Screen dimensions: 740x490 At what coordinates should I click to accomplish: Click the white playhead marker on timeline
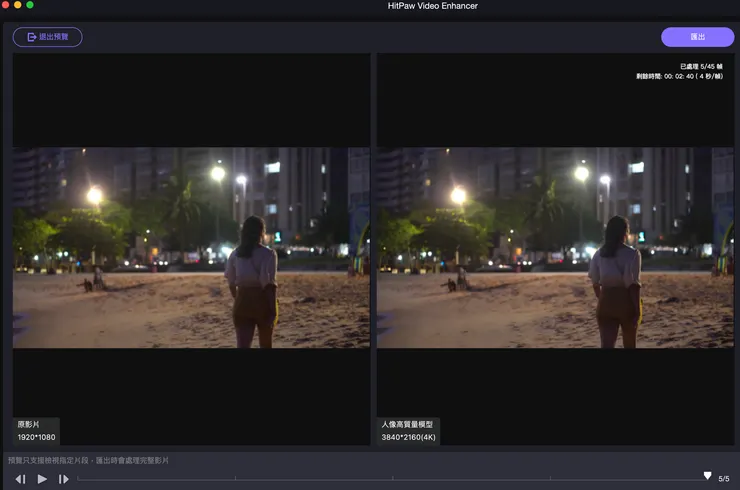707,475
